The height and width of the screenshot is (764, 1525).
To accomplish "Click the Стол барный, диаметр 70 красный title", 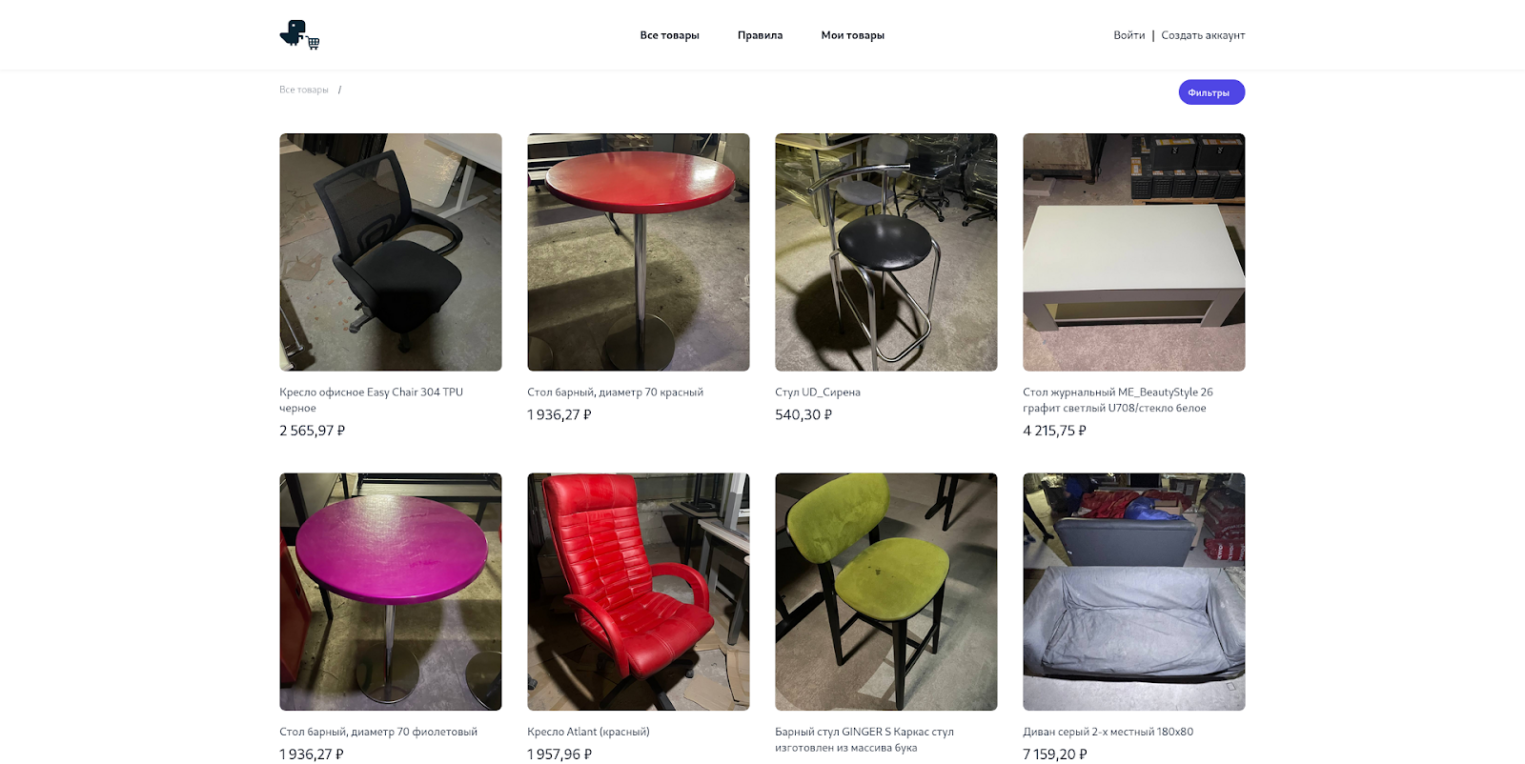I will click(615, 392).
